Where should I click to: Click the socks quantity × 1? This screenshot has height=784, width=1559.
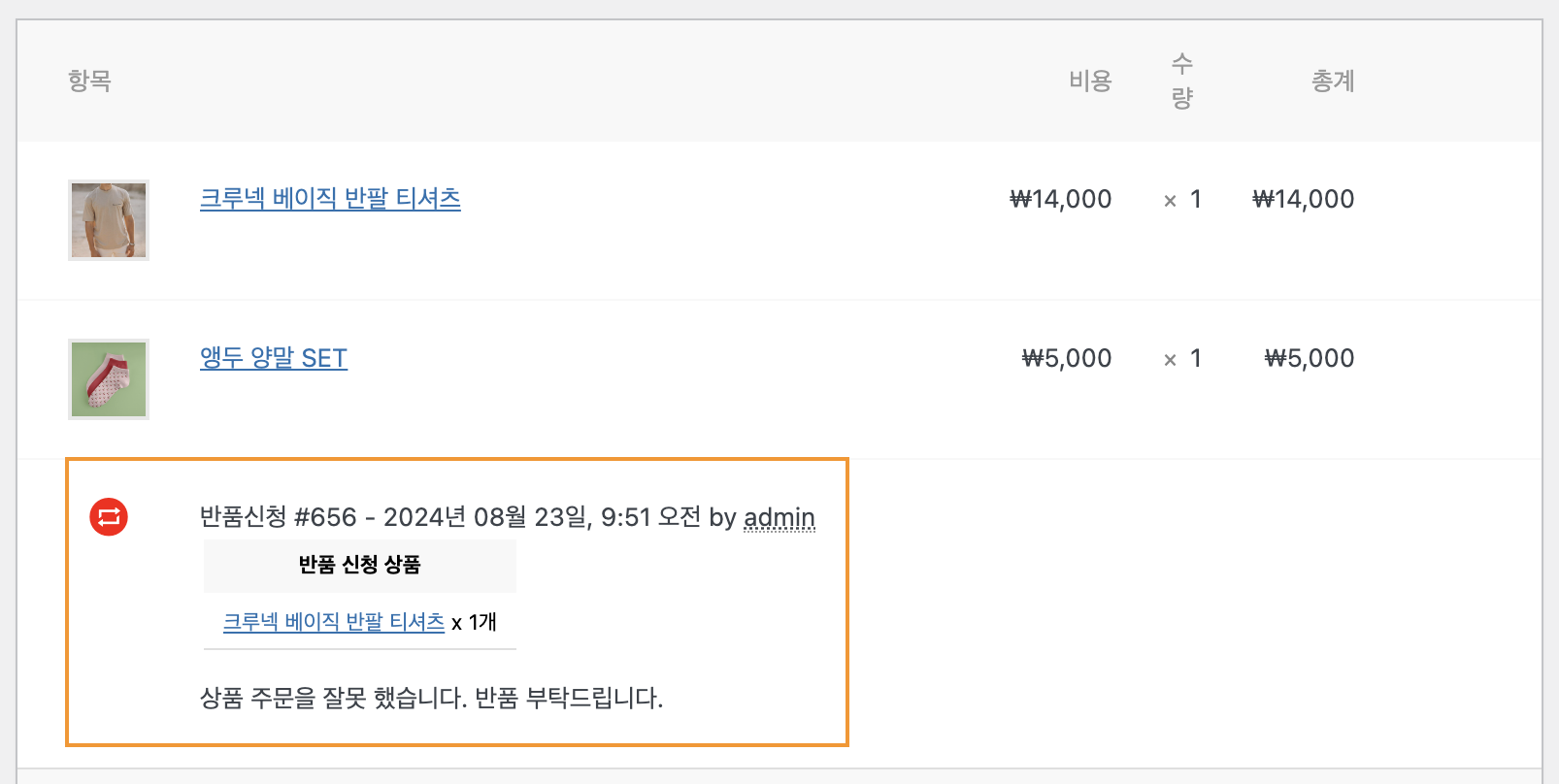(1182, 358)
